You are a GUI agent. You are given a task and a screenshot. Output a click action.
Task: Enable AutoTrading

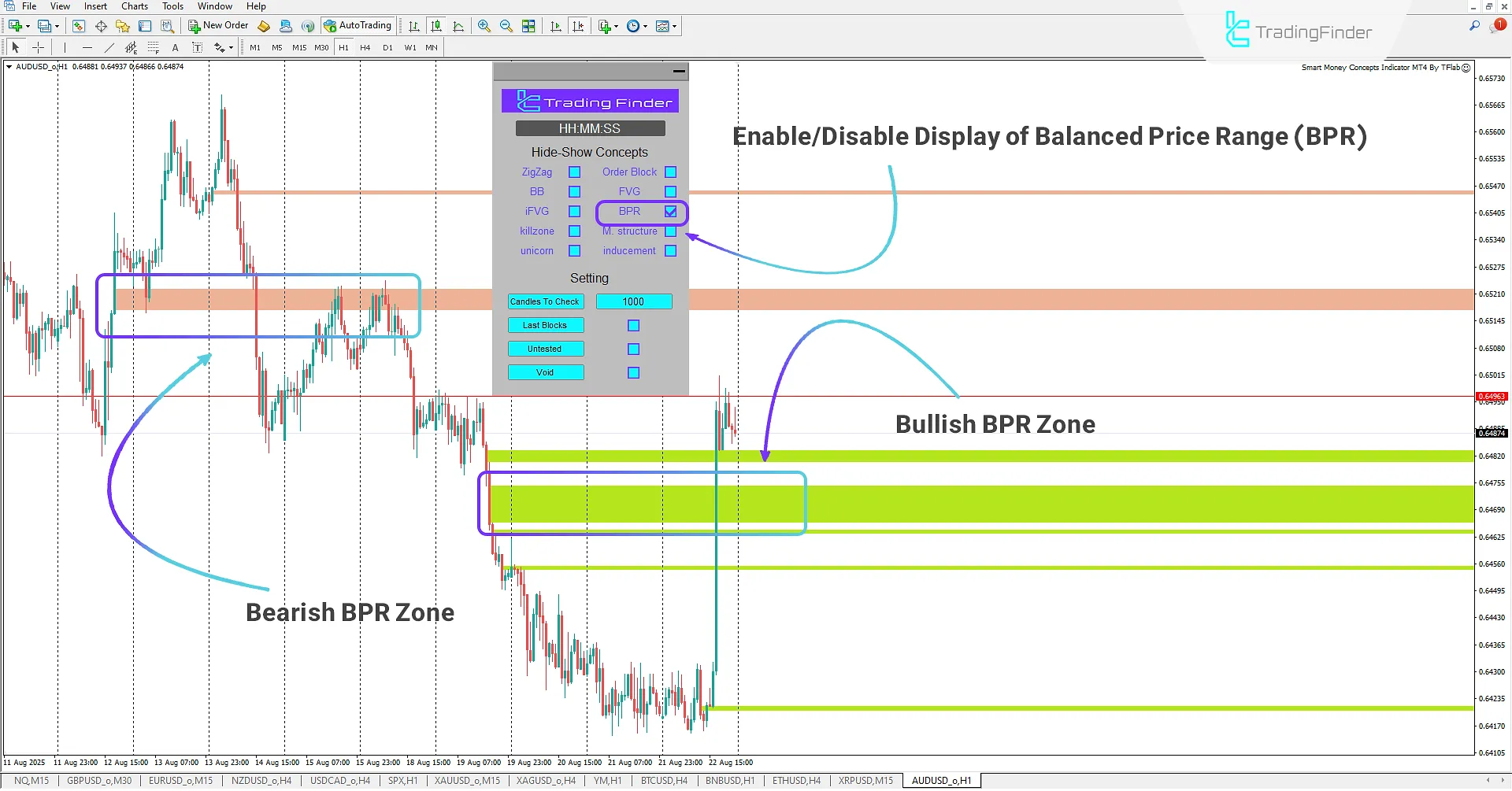358,24
